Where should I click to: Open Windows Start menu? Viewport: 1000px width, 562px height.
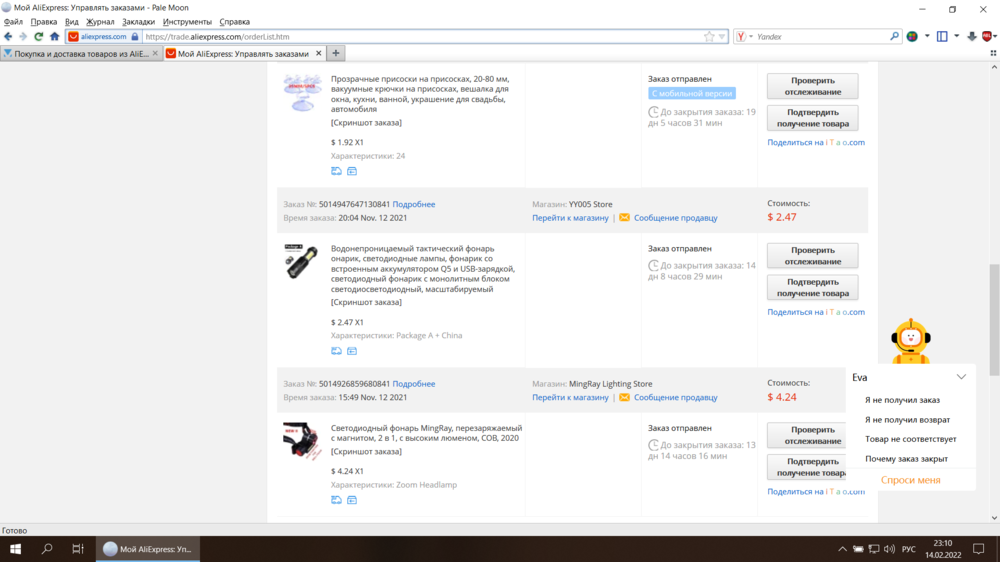click(x=15, y=549)
